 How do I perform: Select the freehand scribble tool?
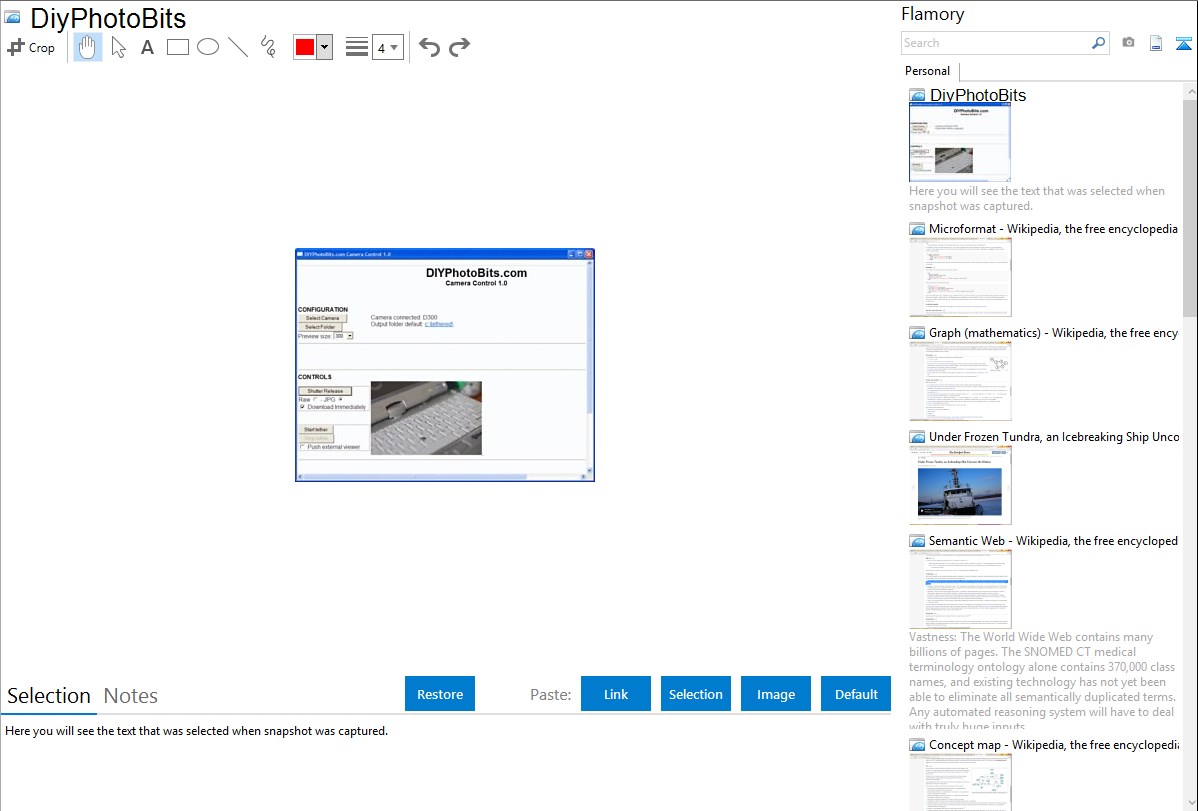pos(268,47)
